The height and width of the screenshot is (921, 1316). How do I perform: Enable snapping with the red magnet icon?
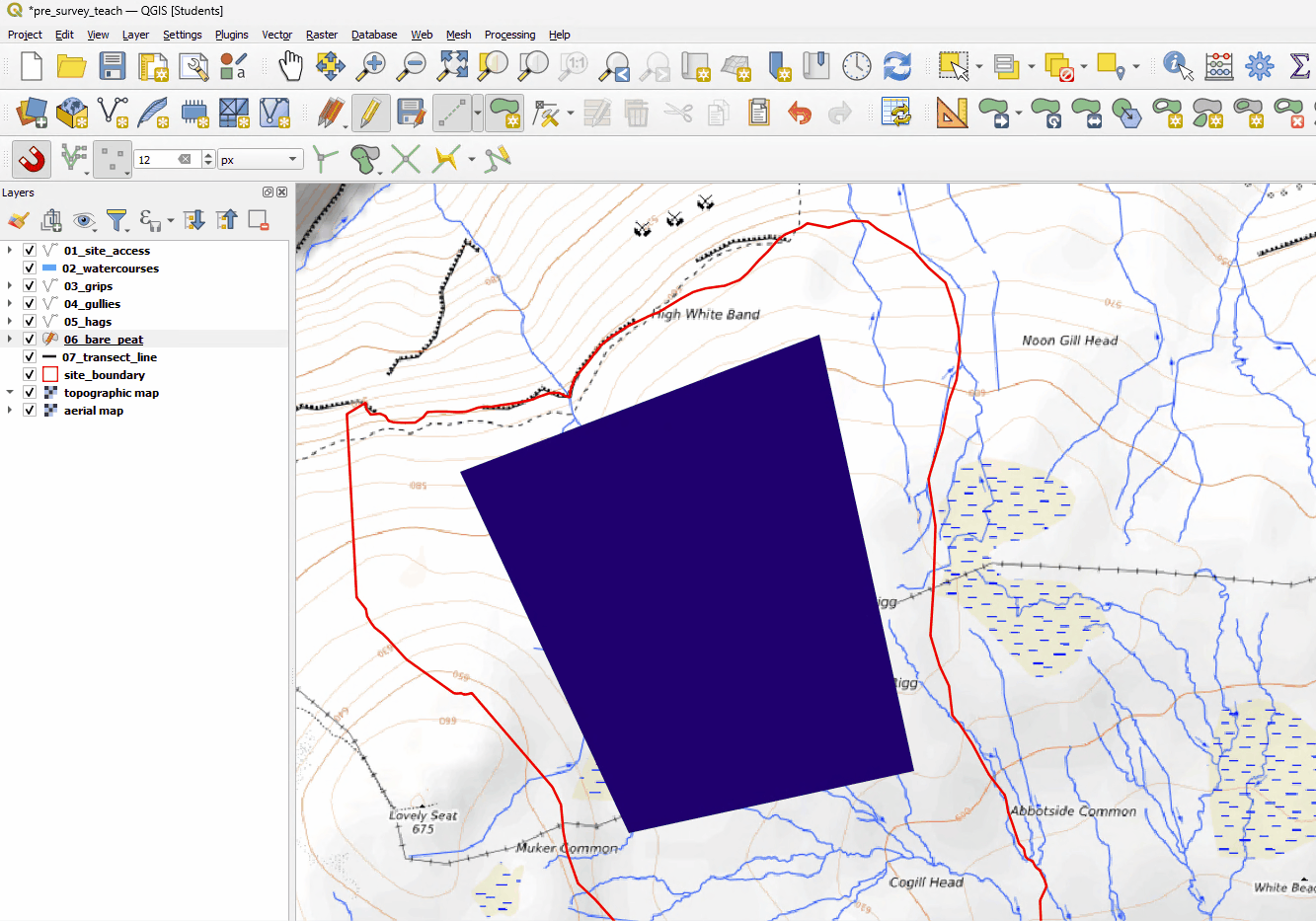point(32,159)
